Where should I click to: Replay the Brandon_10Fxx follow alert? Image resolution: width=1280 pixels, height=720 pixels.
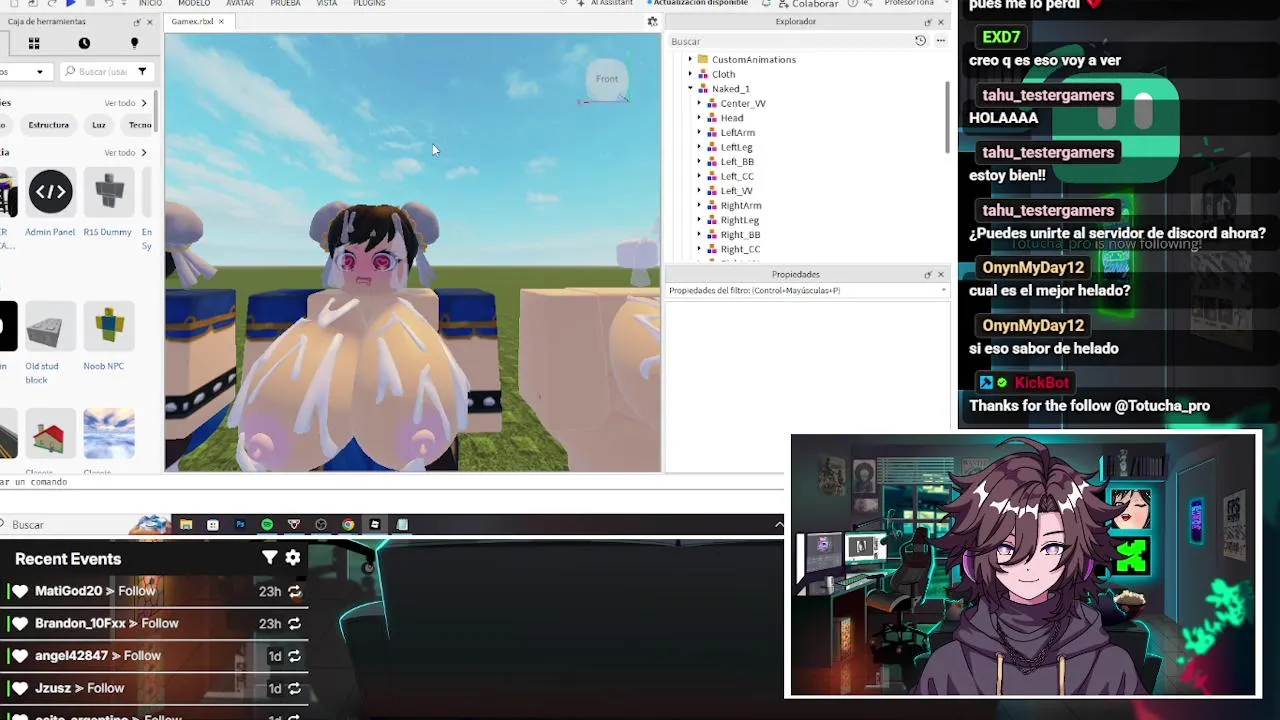pyautogui.click(x=294, y=624)
